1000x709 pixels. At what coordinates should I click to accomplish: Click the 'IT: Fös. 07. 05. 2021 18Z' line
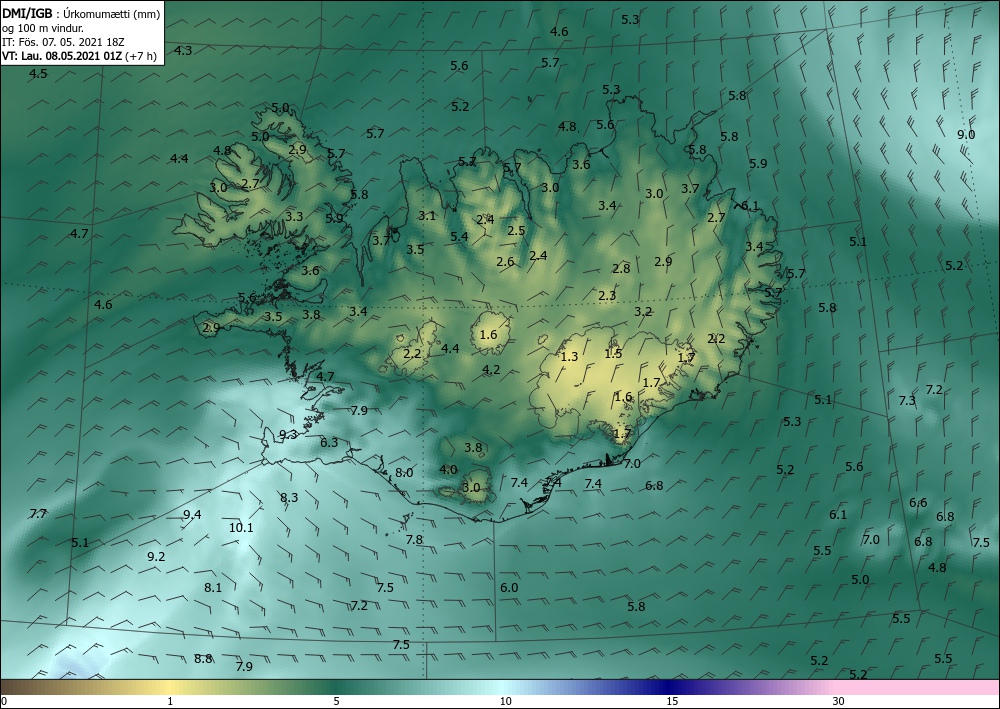coord(63,42)
